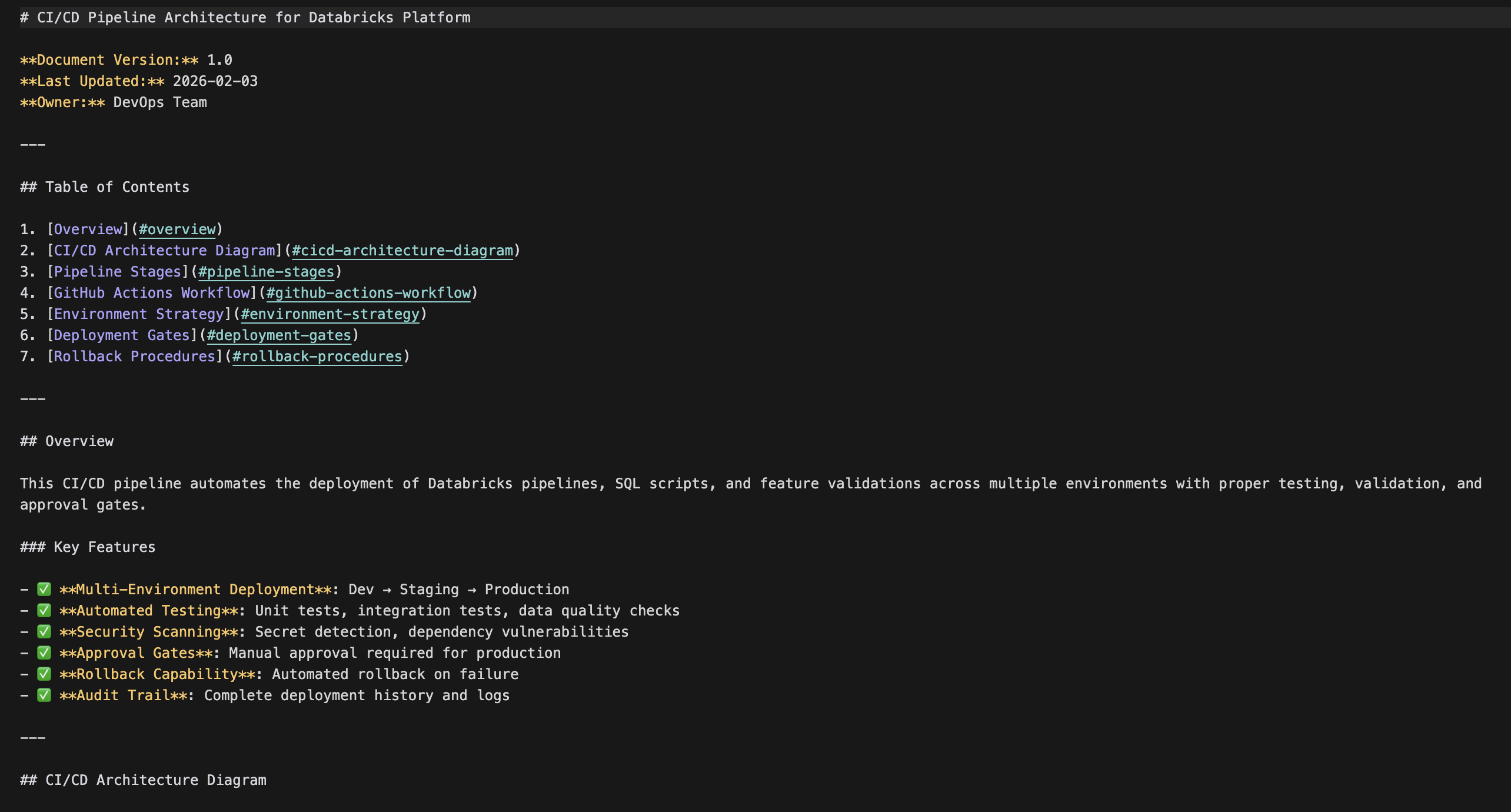Click the #rollback-procedures anchor link

[317, 357]
